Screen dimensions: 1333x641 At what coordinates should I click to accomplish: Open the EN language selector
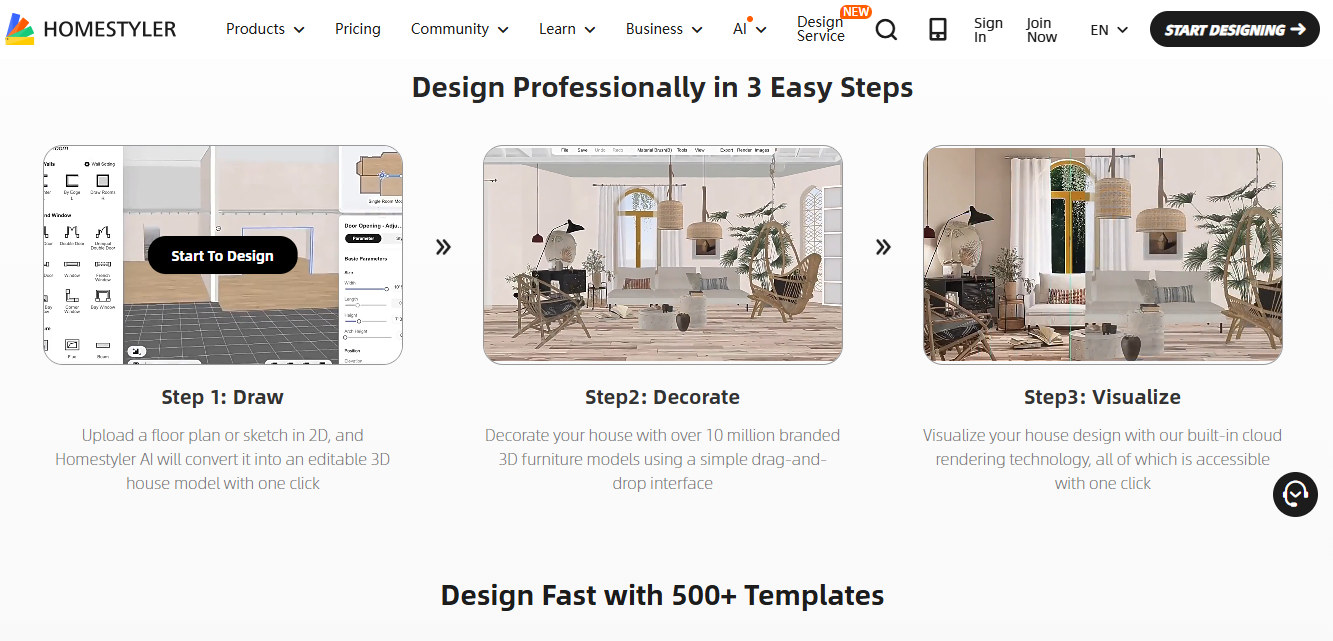pos(1107,30)
